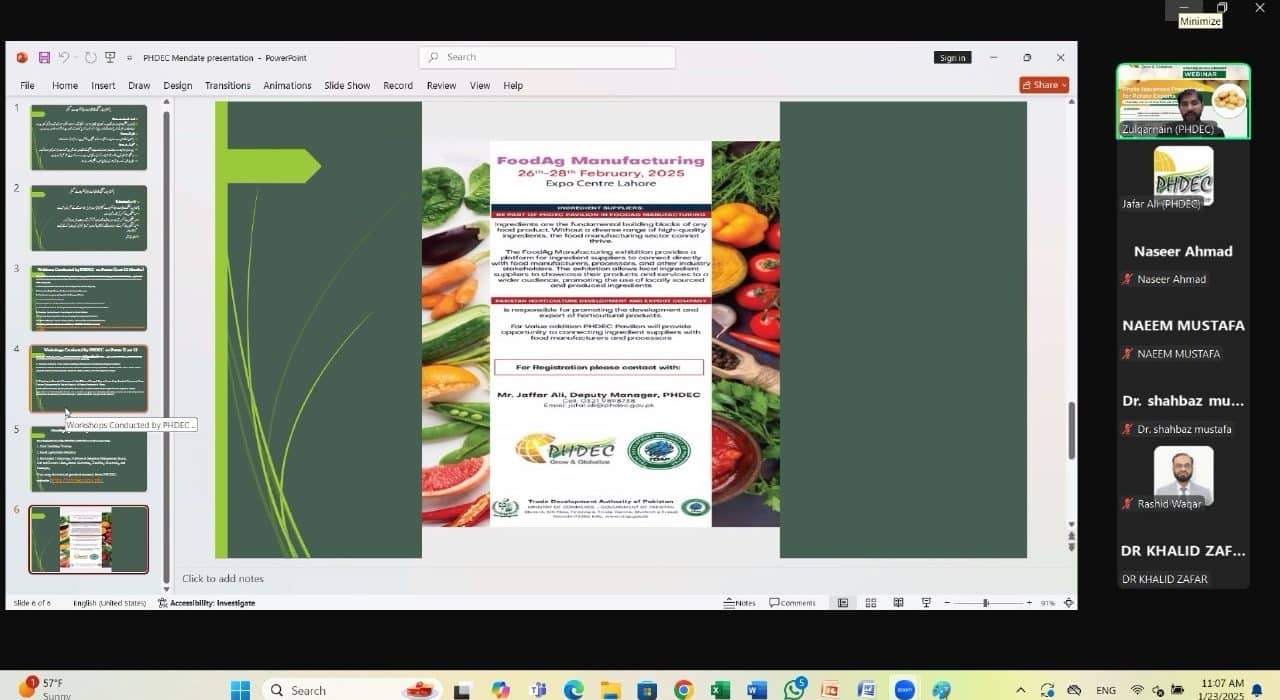Toggle Normal view in status bar
Viewport: 1280px width, 700px height.
843,603
